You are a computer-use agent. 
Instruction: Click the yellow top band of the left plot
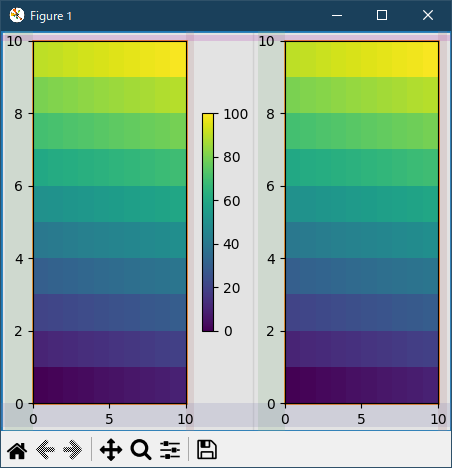point(110,59)
